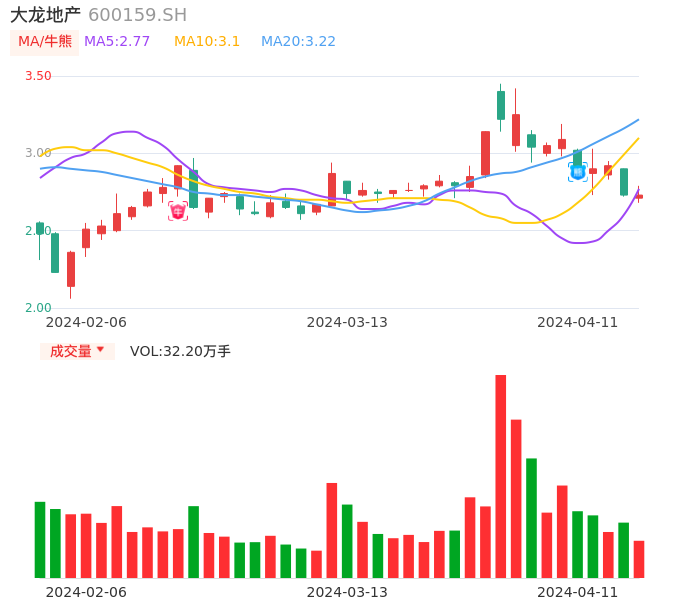
Task: Click the 2.00 price axis label
Action: click(38, 308)
